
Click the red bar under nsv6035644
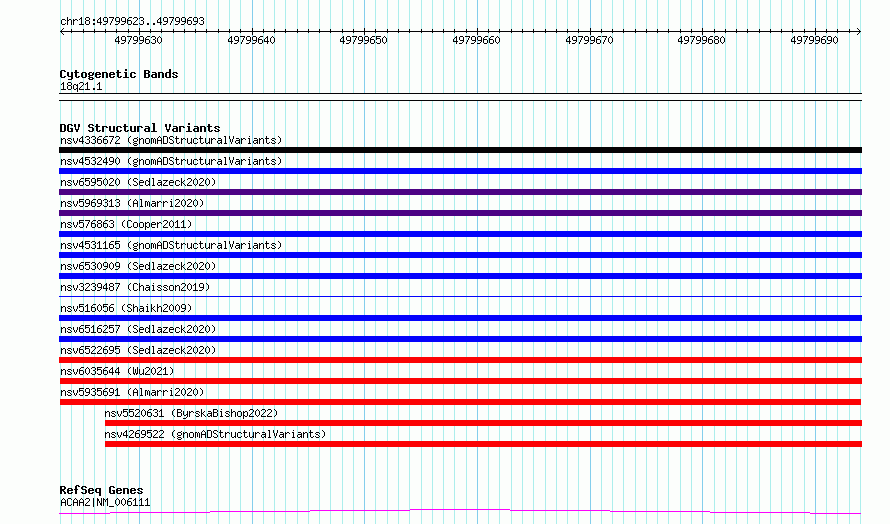(460, 381)
